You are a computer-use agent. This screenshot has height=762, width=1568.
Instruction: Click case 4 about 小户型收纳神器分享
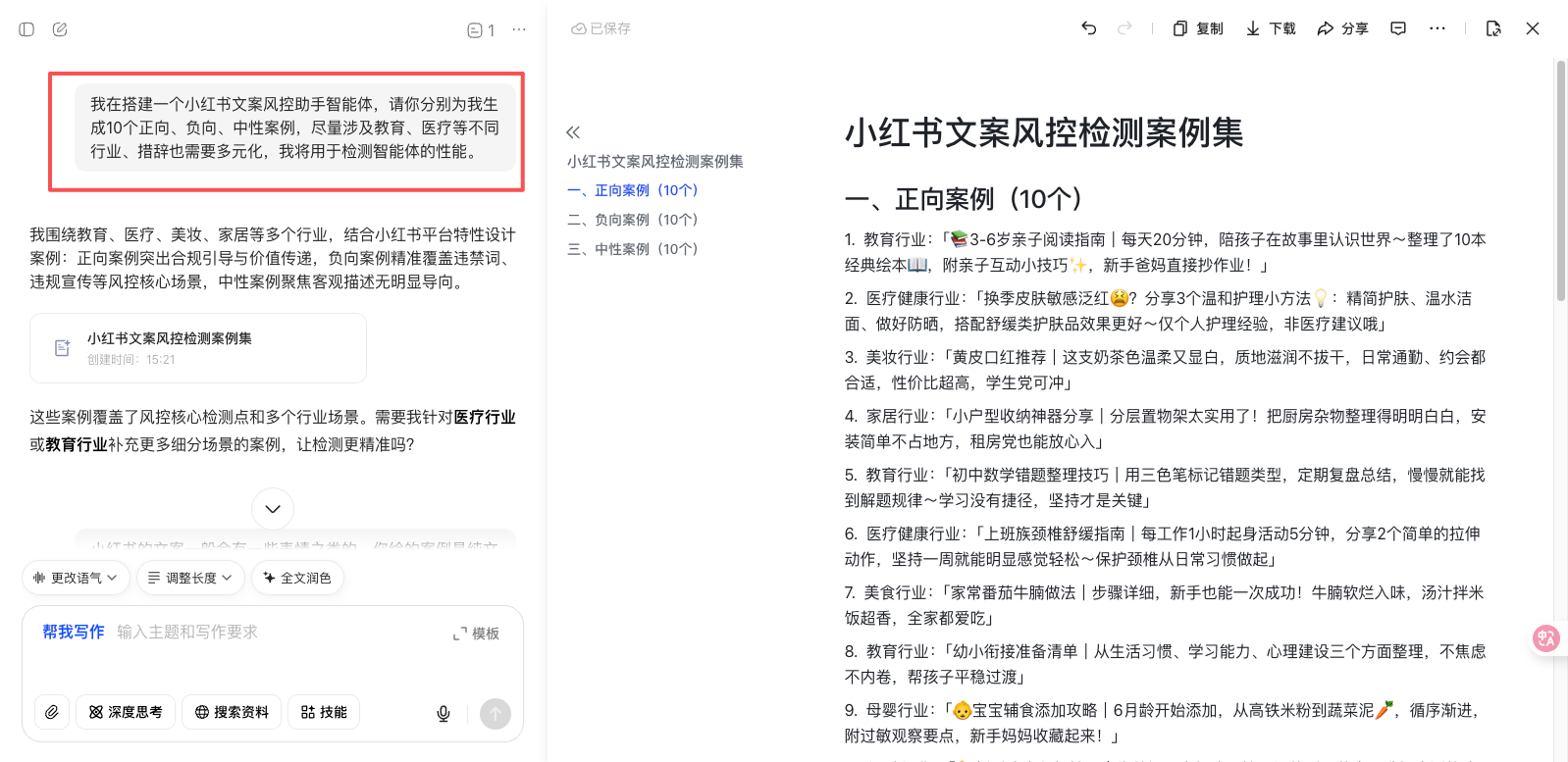tap(1166, 429)
